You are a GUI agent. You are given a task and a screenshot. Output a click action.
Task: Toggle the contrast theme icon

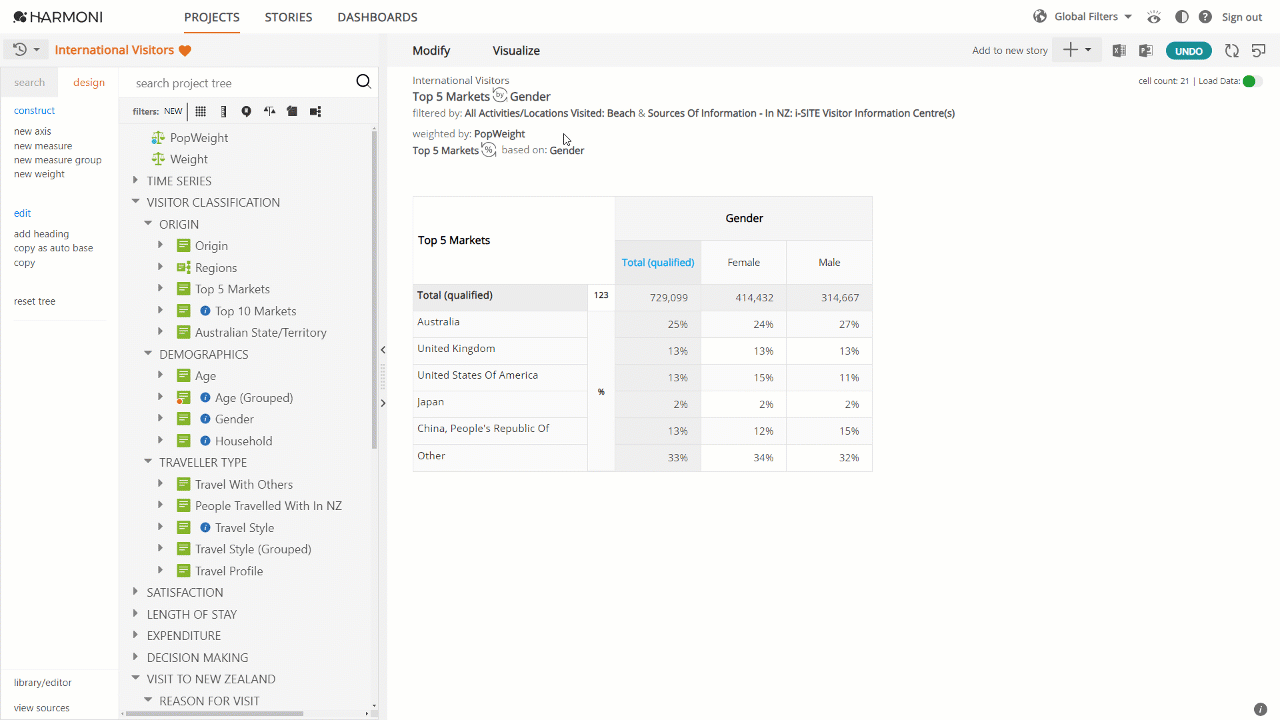[x=1182, y=17]
